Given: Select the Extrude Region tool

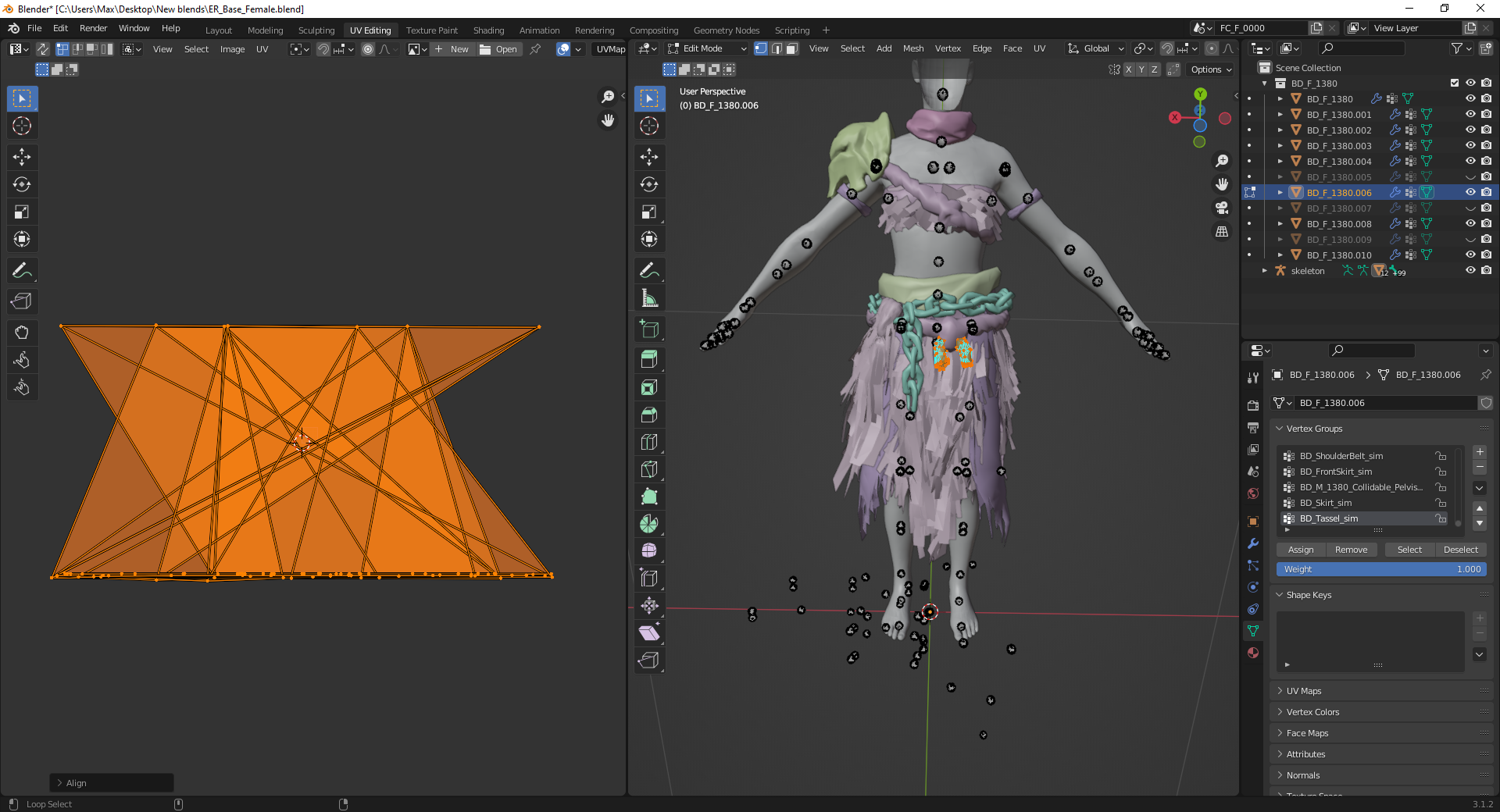Looking at the screenshot, I should coord(649,360).
